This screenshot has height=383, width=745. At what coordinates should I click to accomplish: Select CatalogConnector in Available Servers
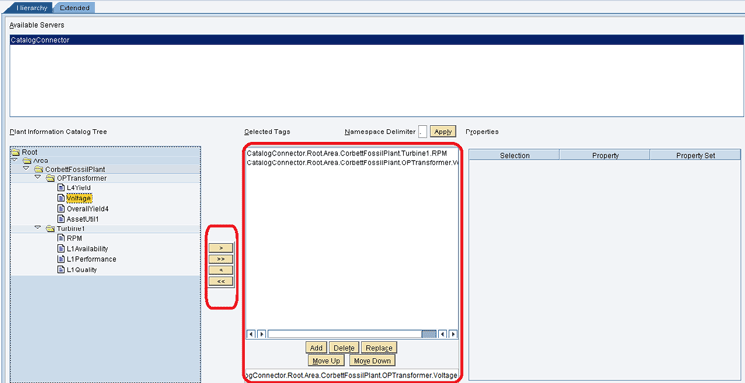coord(376,40)
